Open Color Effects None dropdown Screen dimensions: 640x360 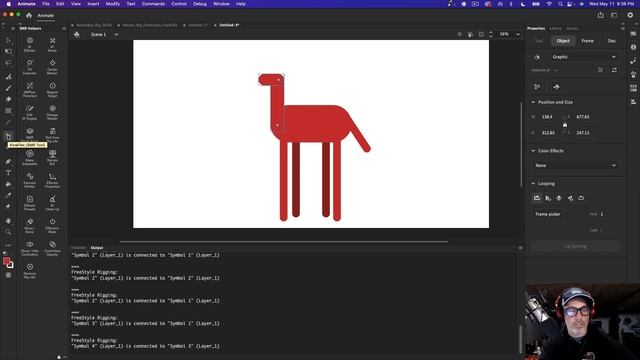click(x=576, y=165)
